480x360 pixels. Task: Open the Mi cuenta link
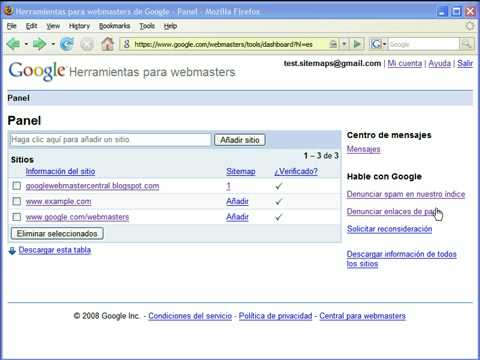pos(404,63)
